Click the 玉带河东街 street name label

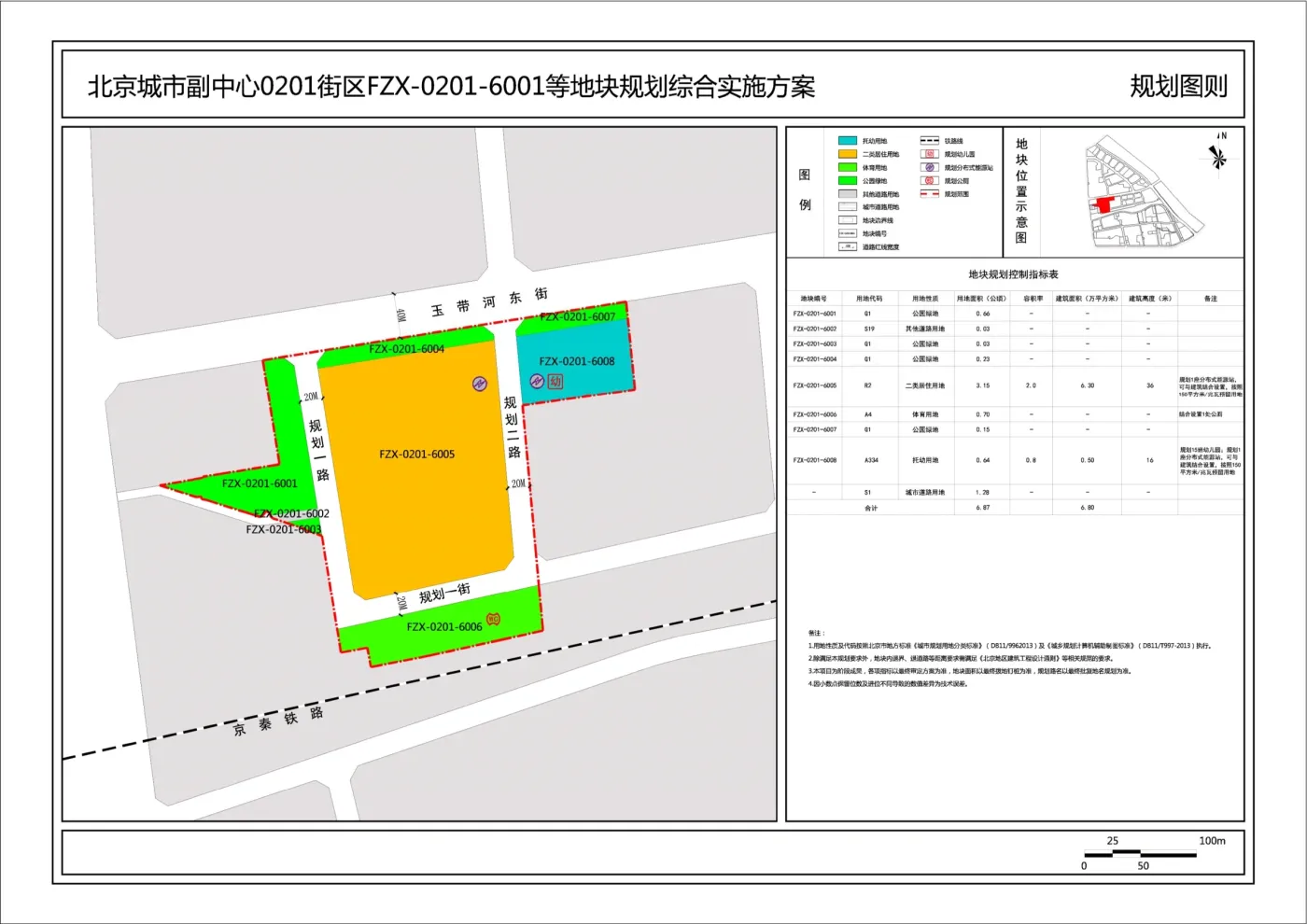click(x=488, y=302)
